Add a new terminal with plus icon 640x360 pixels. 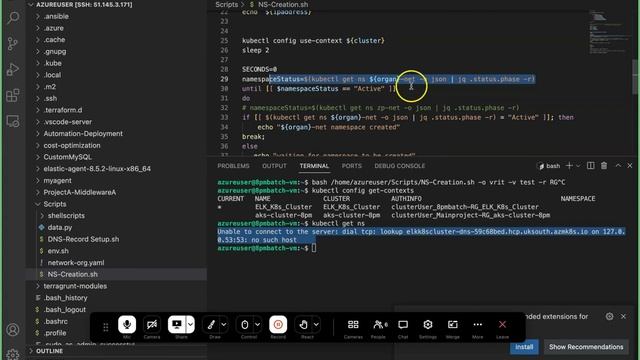click(569, 166)
